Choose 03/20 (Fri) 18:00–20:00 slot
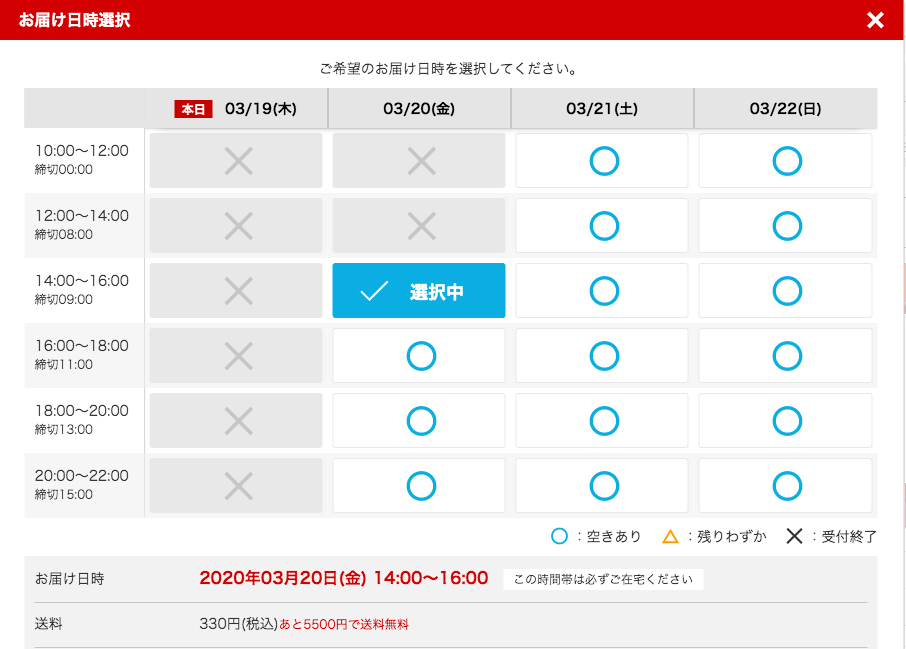This screenshot has width=906, height=649. click(x=420, y=421)
